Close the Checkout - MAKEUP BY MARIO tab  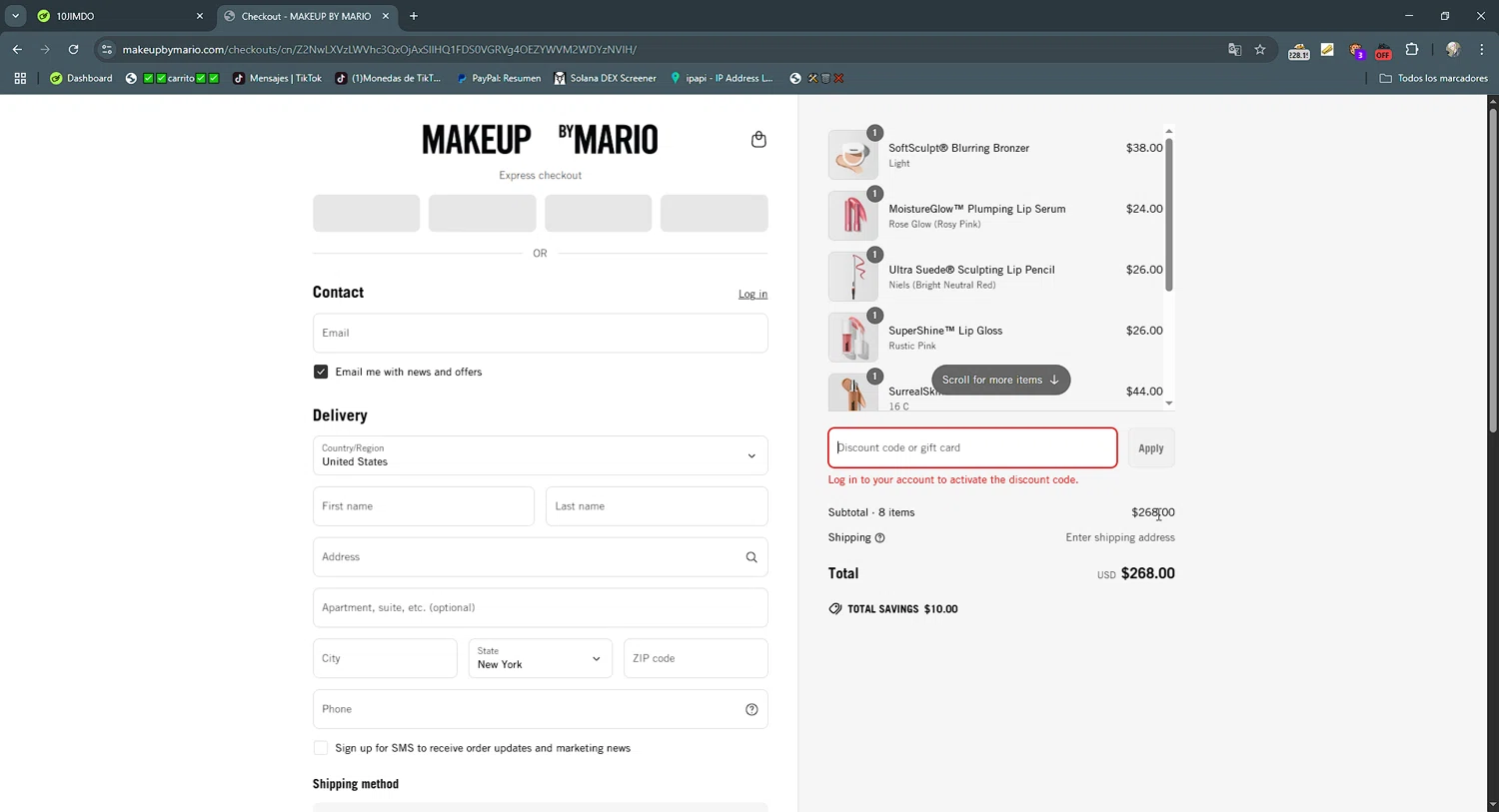386,16
